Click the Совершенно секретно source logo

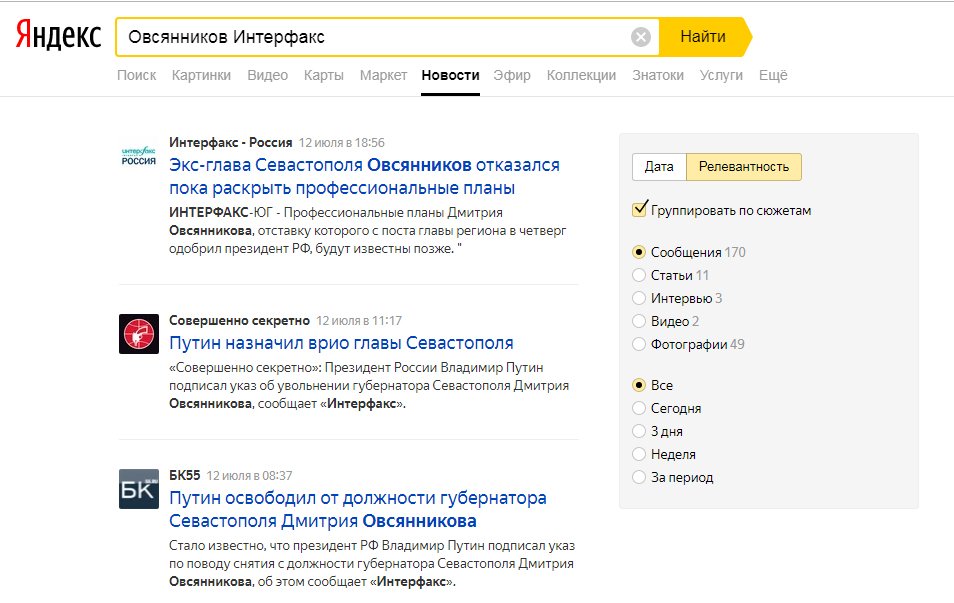(x=138, y=333)
